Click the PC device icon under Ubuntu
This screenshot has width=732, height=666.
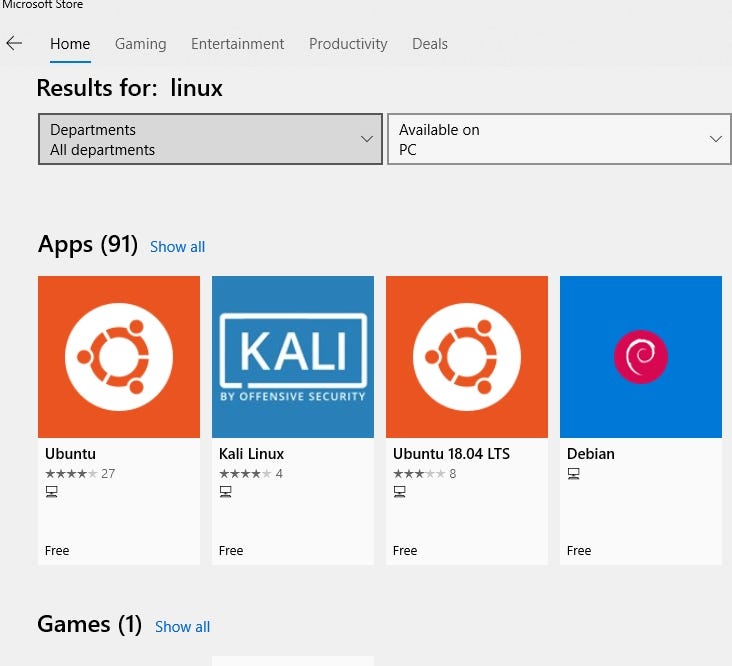pos(51,491)
